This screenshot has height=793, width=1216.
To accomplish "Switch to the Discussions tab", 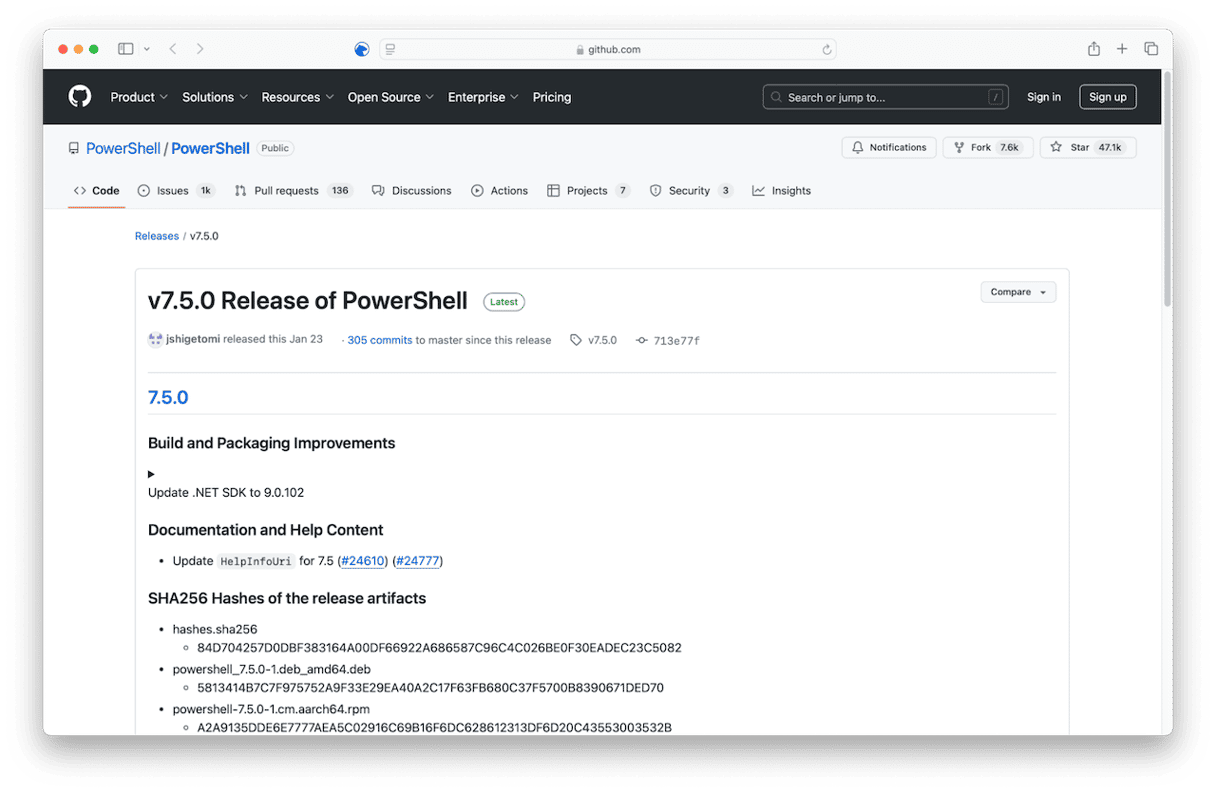I will [x=411, y=190].
